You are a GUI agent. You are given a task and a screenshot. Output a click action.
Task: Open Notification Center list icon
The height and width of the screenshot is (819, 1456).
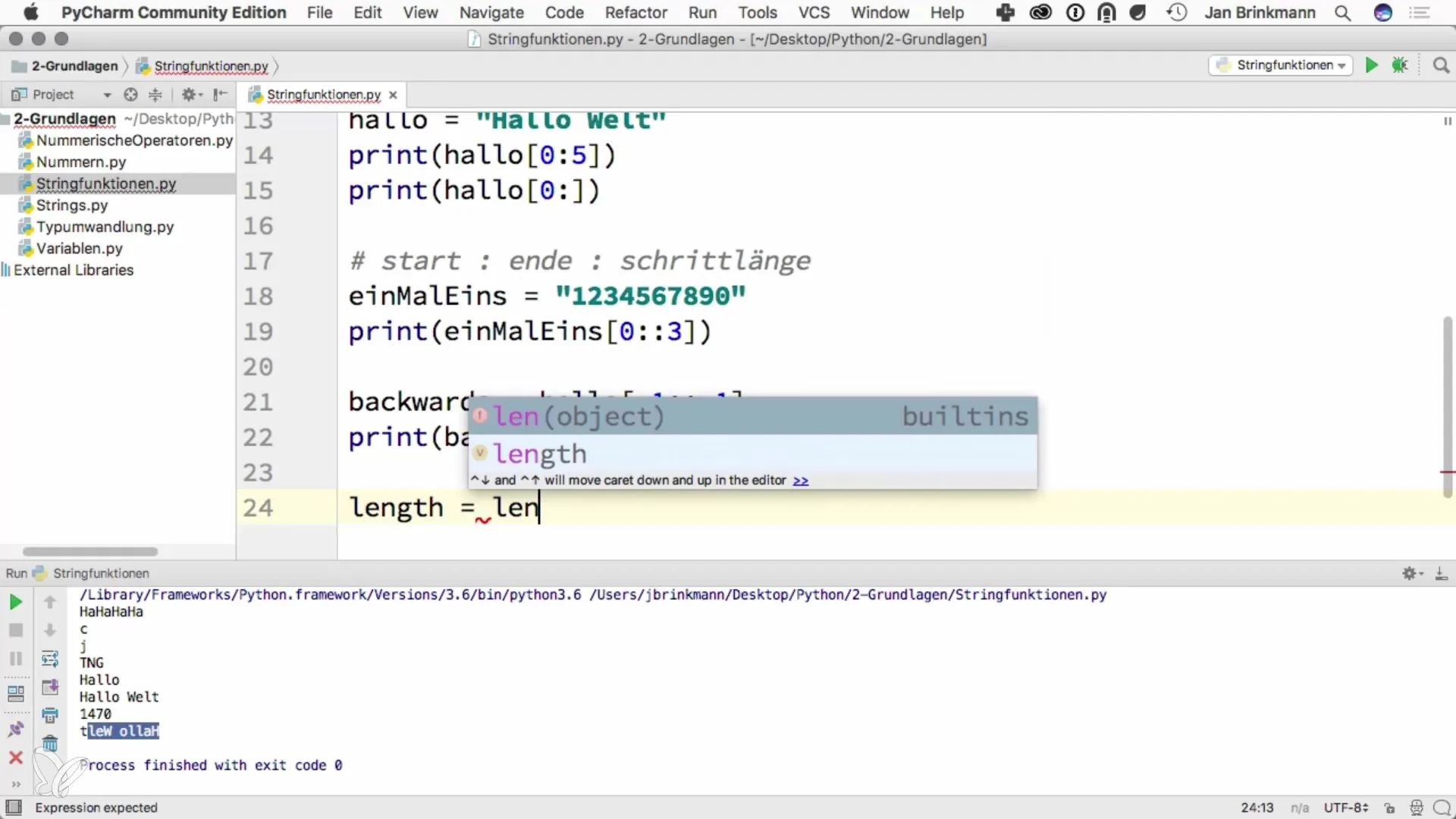point(1419,13)
